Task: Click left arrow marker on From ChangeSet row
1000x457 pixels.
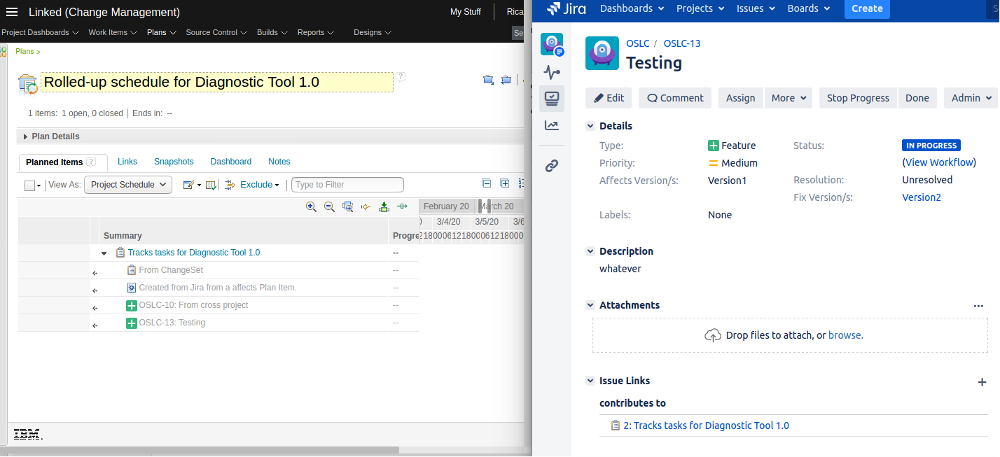Action: click(94, 273)
